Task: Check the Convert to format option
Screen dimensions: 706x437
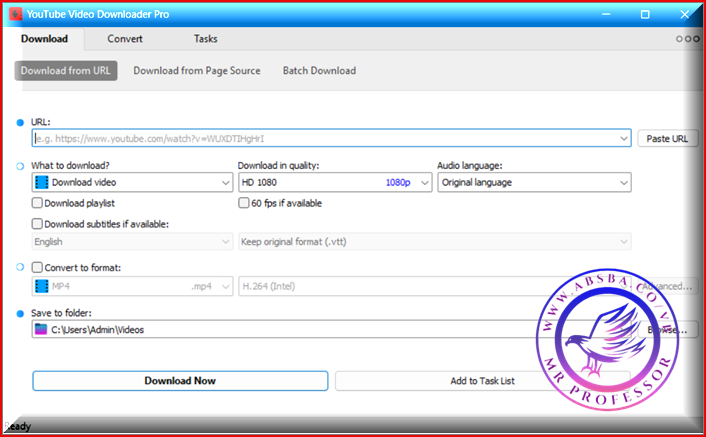Action: point(37,267)
